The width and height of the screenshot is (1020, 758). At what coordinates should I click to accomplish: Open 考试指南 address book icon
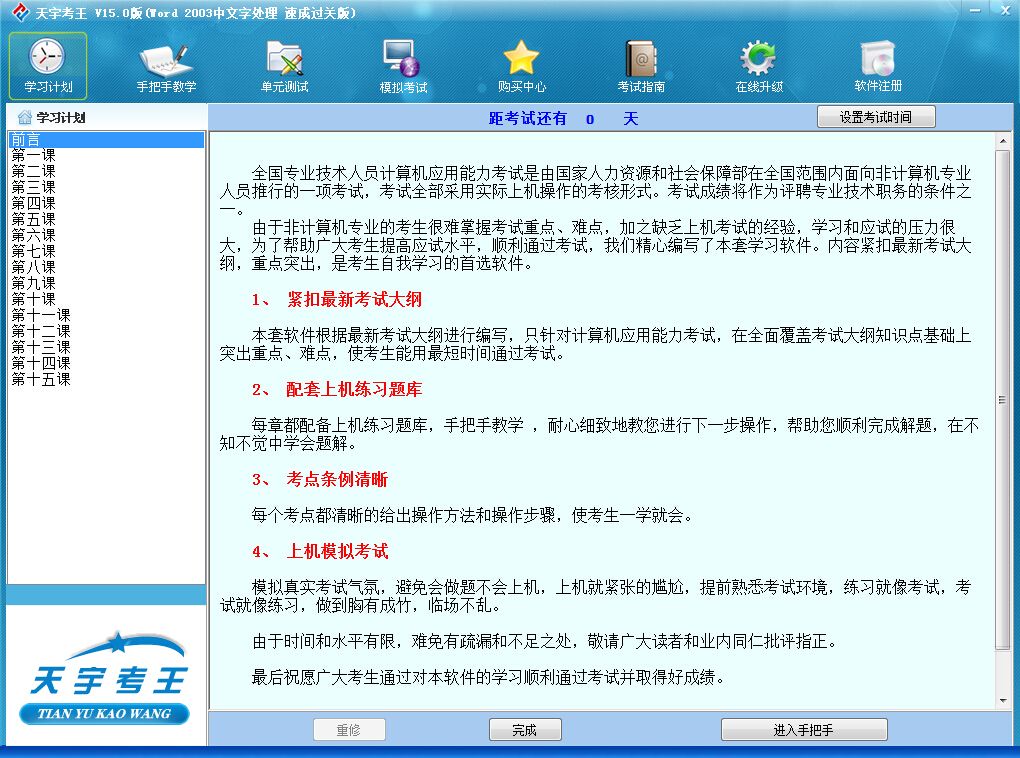(x=641, y=59)
